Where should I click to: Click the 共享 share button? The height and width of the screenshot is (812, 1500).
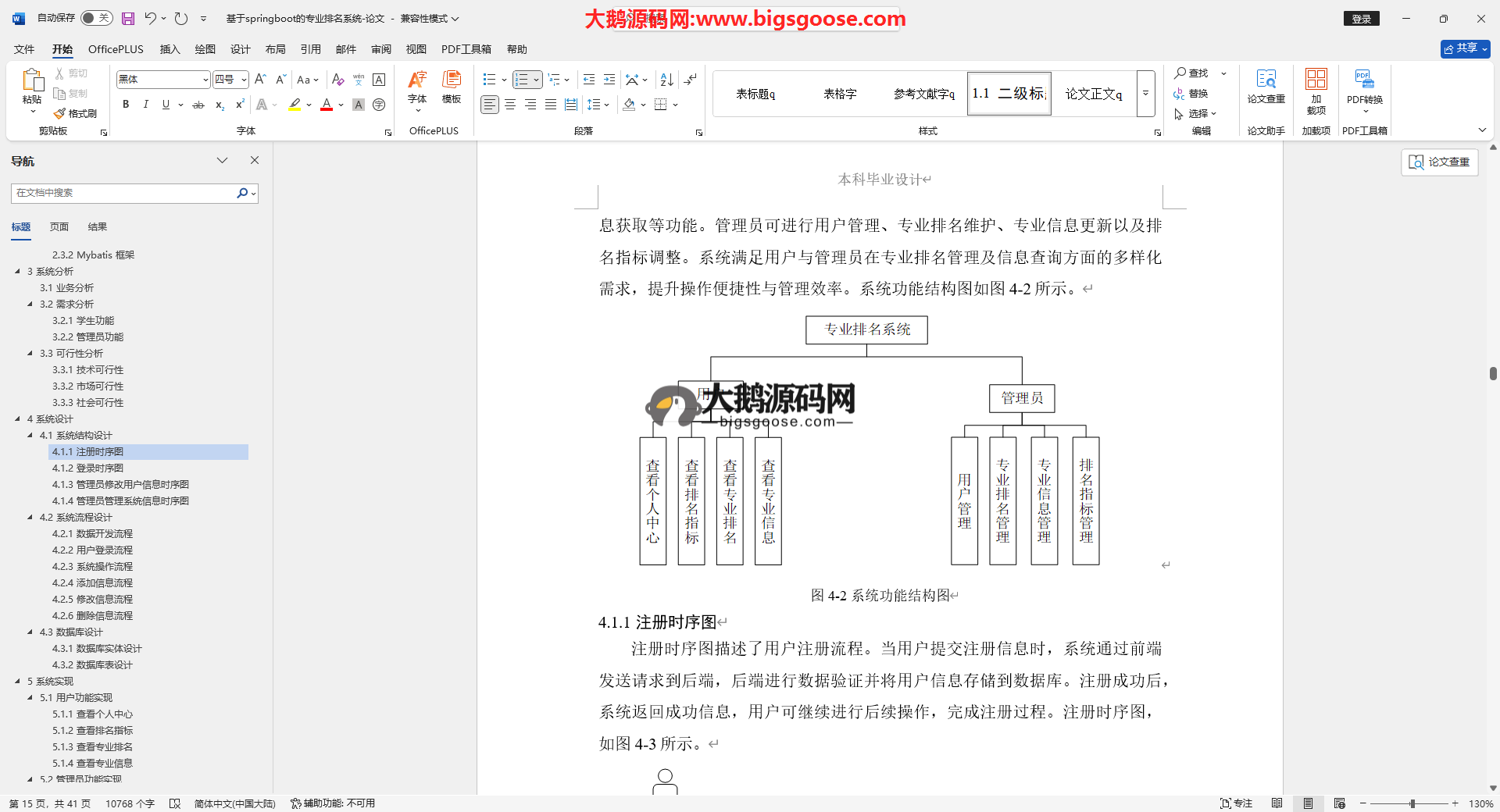point(1464,48)
